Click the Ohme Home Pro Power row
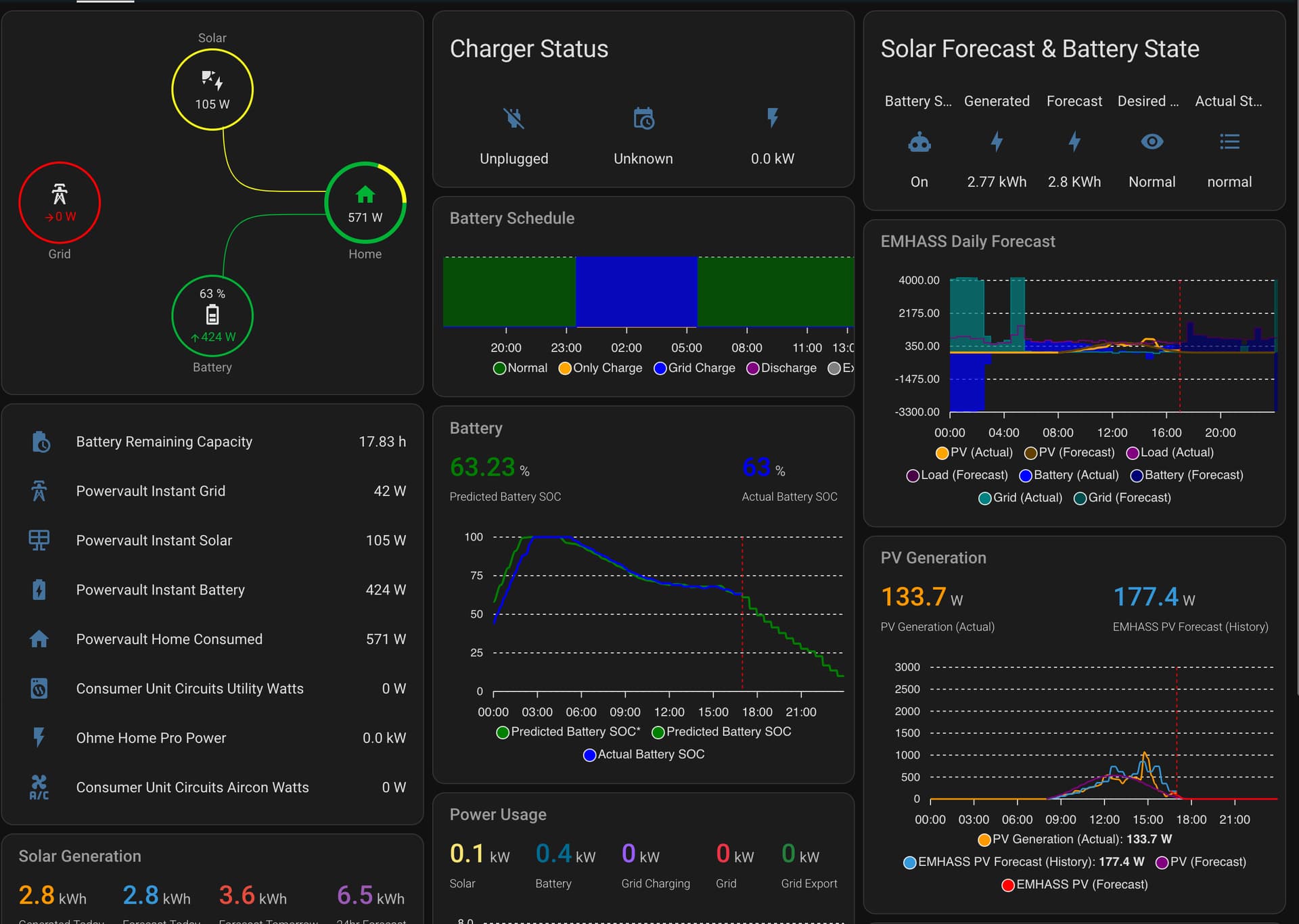 (151, 738)
